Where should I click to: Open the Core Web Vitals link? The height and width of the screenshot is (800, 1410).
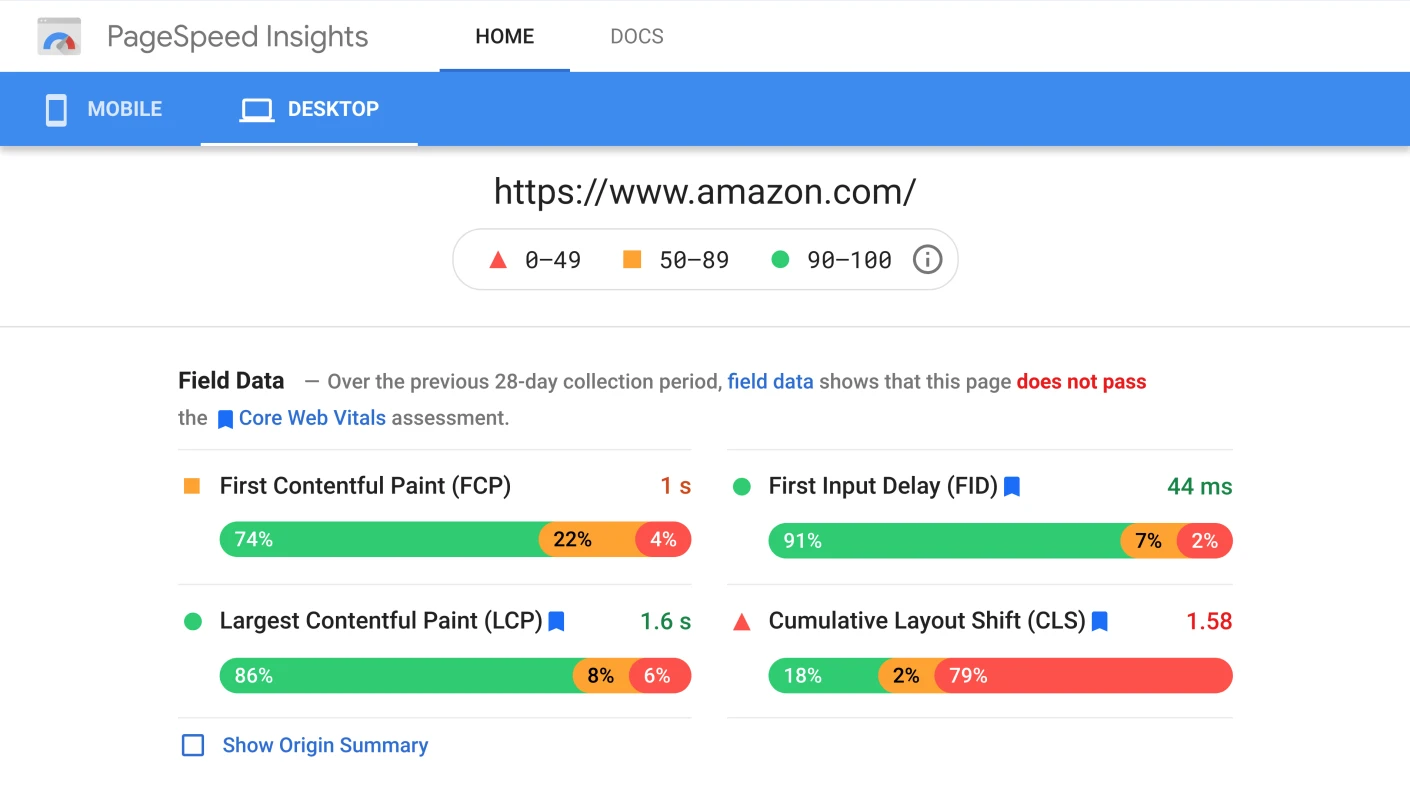coord(312,418)
